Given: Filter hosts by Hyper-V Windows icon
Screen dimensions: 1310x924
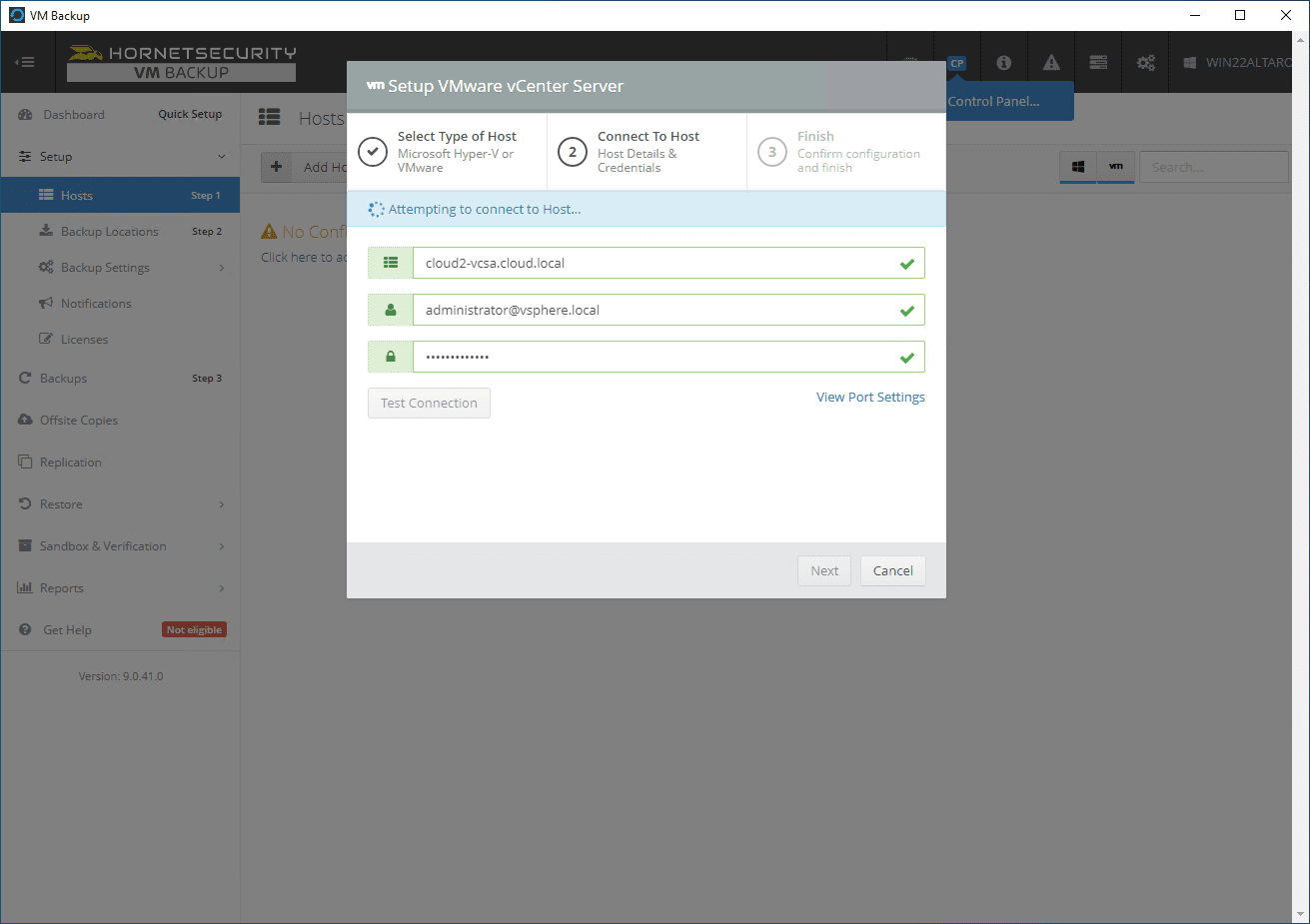Looking at the screenshot, I should tap(1078, 167).
